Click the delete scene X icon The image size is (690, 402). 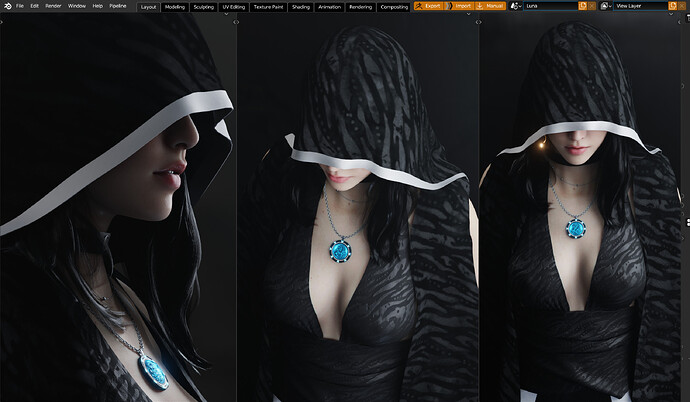tap(592, 6)
